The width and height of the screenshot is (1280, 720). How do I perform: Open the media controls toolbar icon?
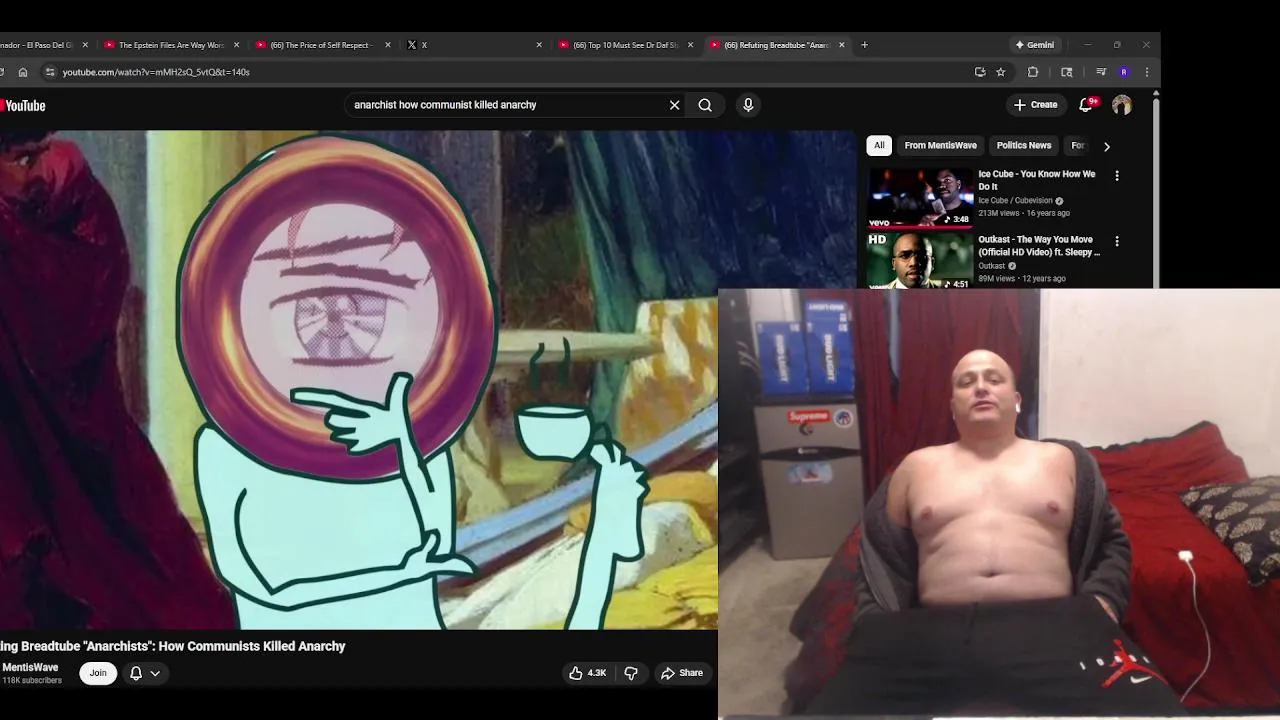1101,72
